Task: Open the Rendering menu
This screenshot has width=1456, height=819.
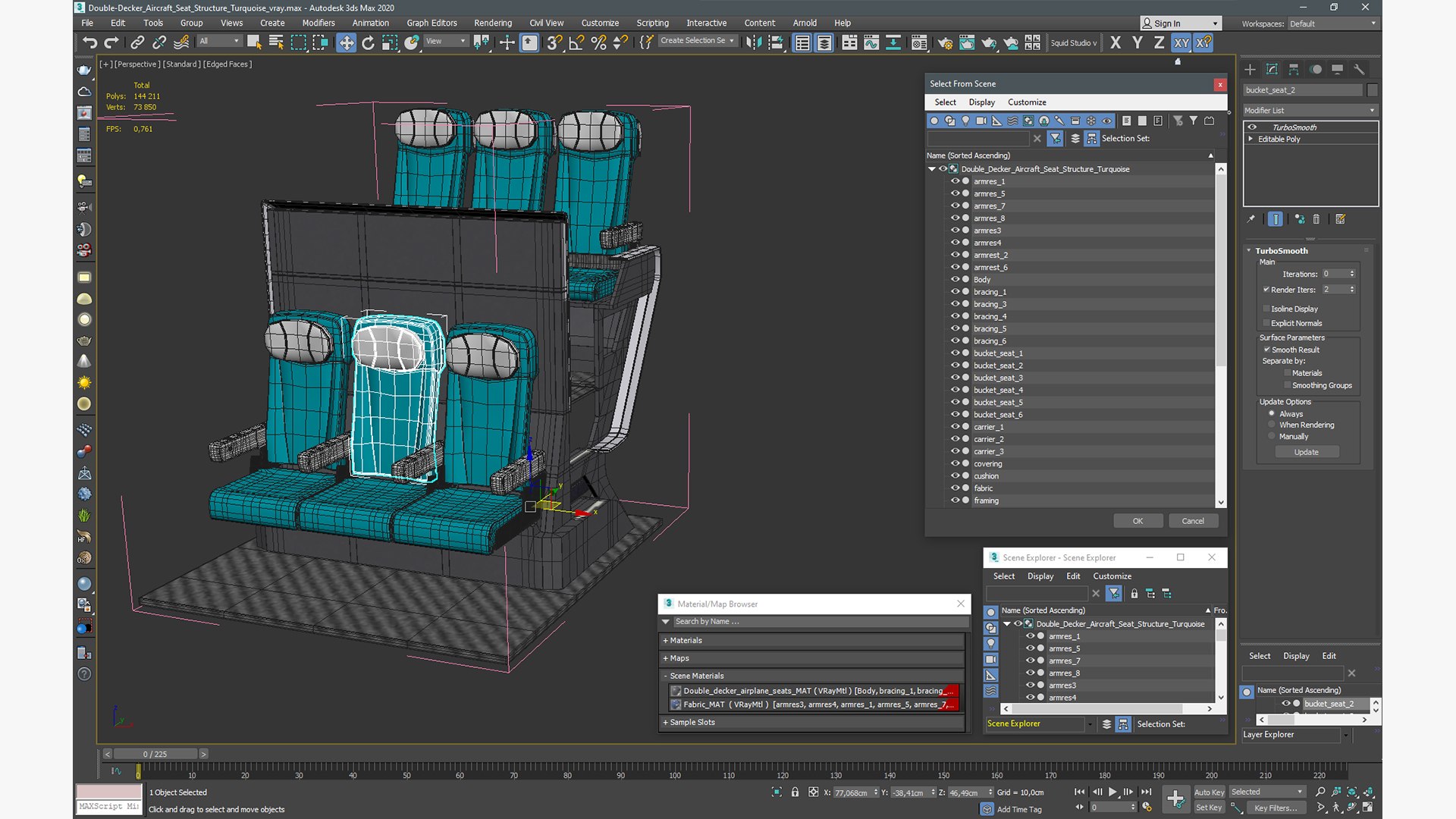Action: click(493, 23)
